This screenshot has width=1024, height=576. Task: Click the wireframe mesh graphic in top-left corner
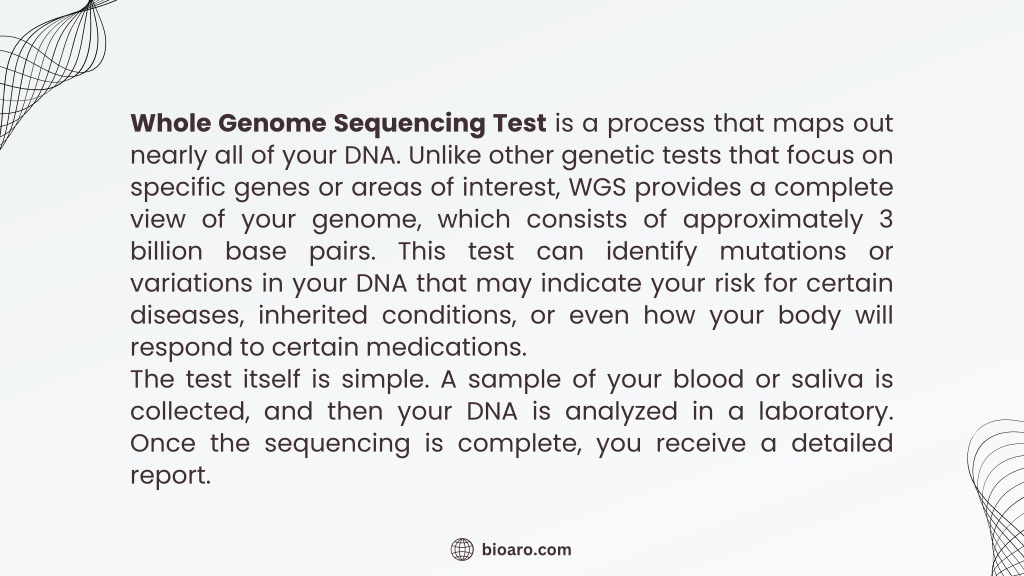pyautogui.click(x=51, y=69)
